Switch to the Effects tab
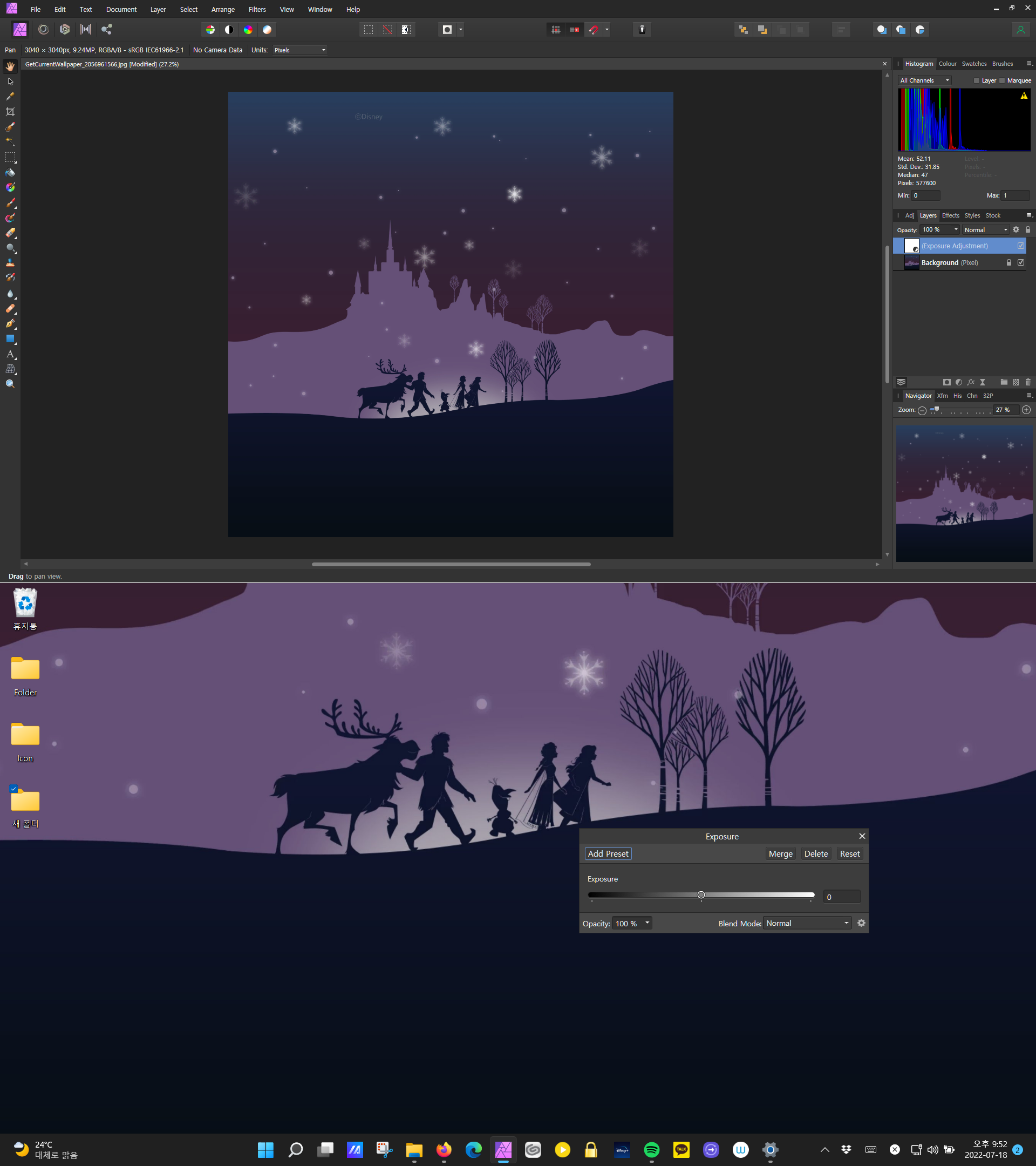Viewport: 1036px width, 1166px height. pos(950,215)
